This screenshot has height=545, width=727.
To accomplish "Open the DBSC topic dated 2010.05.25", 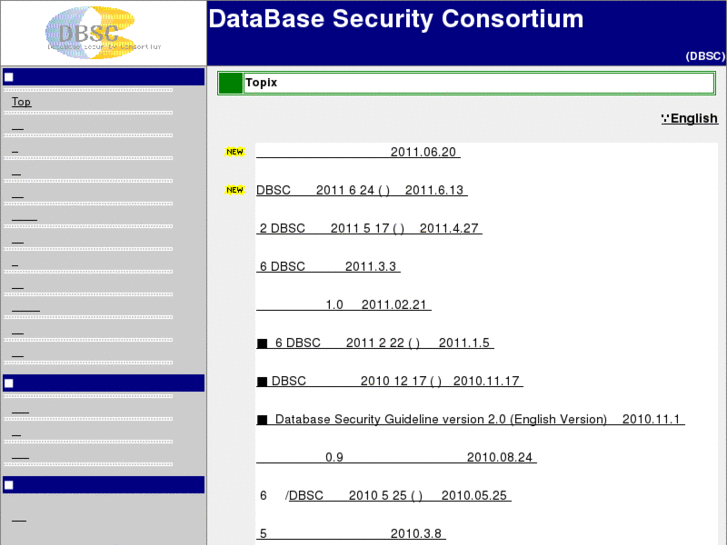I will tap(400, 496).
